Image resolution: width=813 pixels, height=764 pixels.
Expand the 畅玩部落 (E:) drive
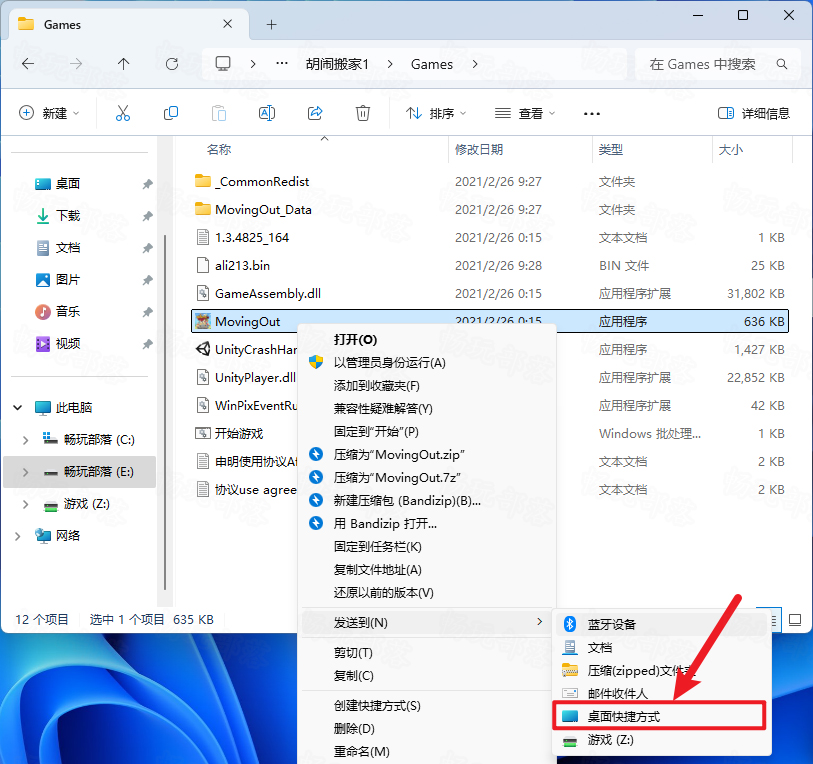pyautogui.click(x=25, y=472)
